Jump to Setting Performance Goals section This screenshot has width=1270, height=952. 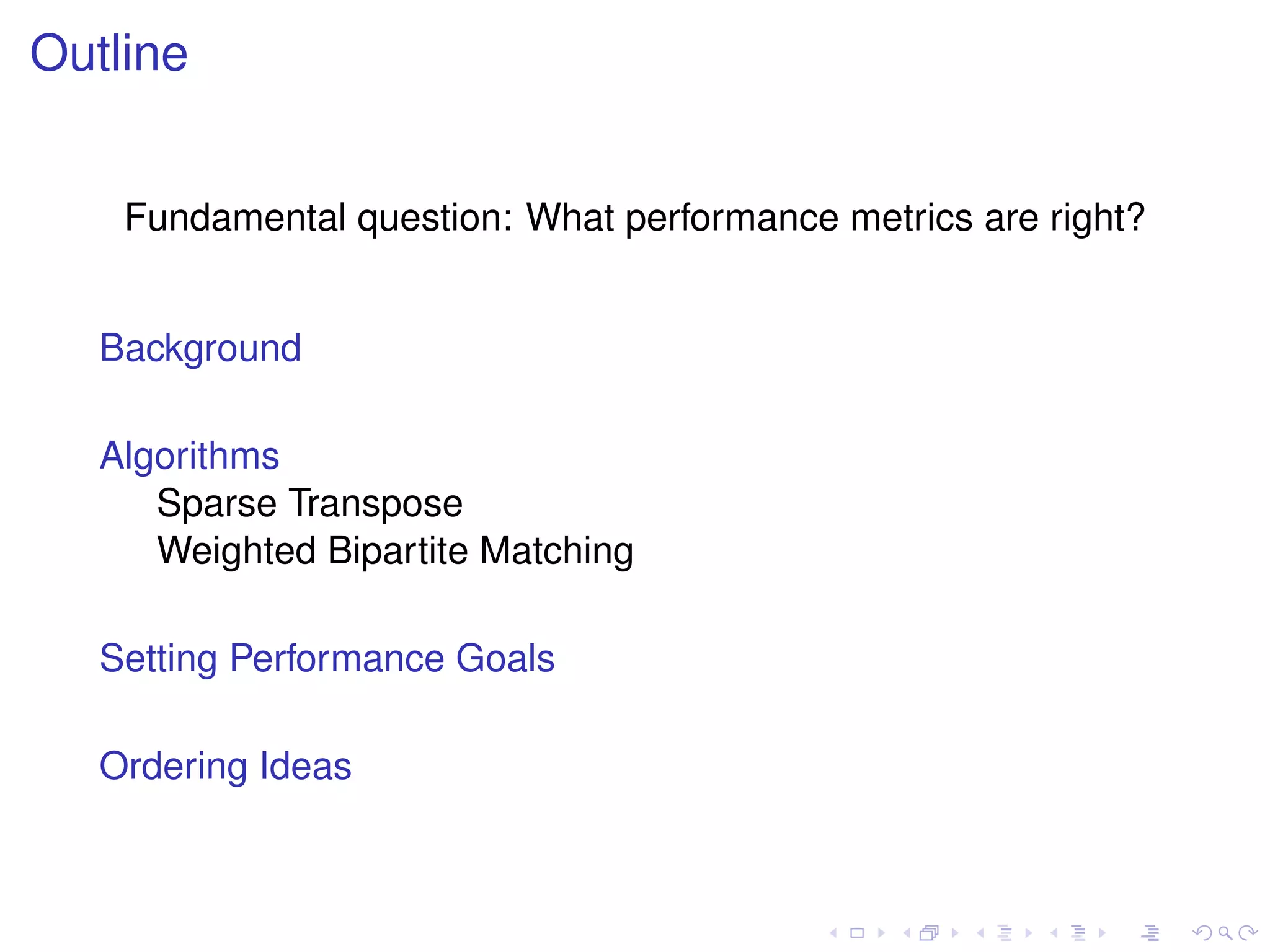point(327,658)
